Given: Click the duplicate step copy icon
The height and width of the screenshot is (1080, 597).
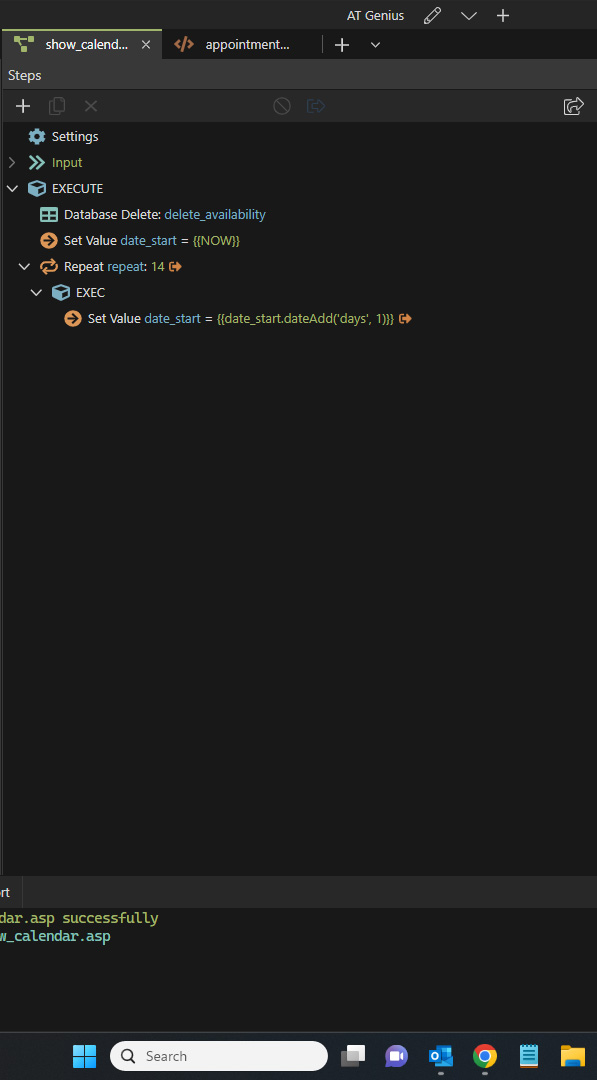Looking at the screenshot, I should point(57,106).
